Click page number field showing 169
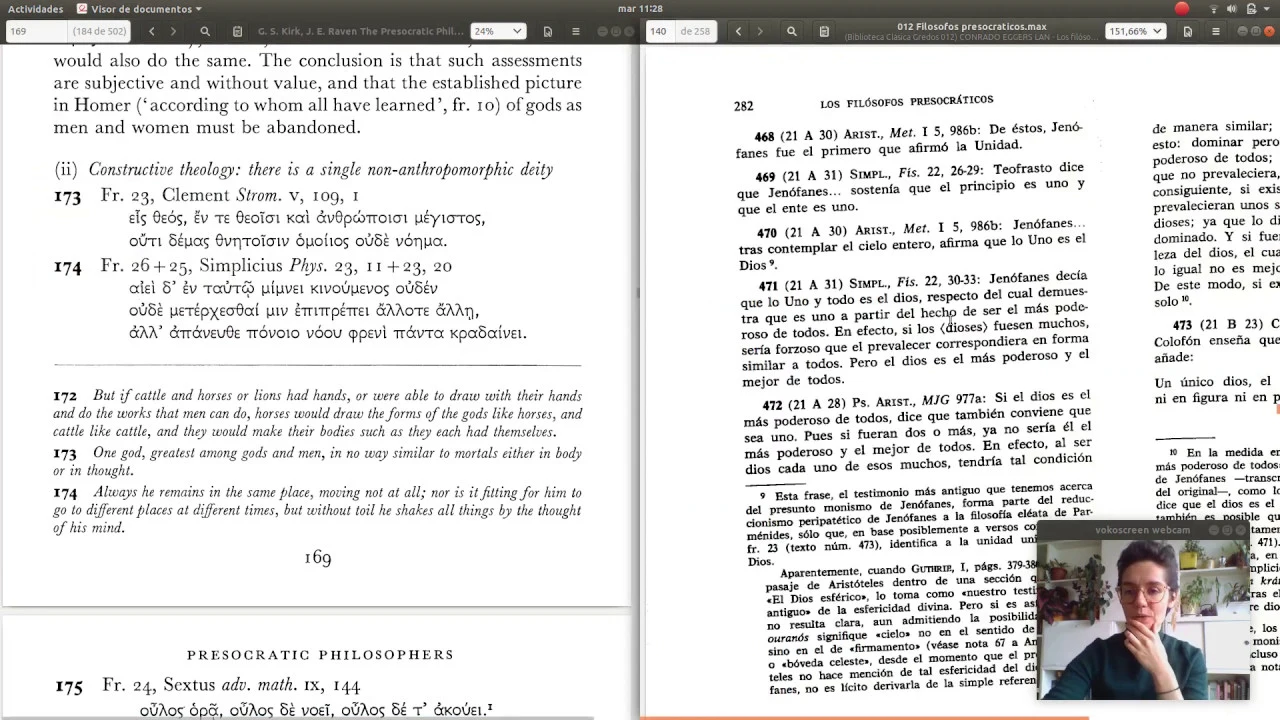 pyautogui.click(x=36, y=31)
